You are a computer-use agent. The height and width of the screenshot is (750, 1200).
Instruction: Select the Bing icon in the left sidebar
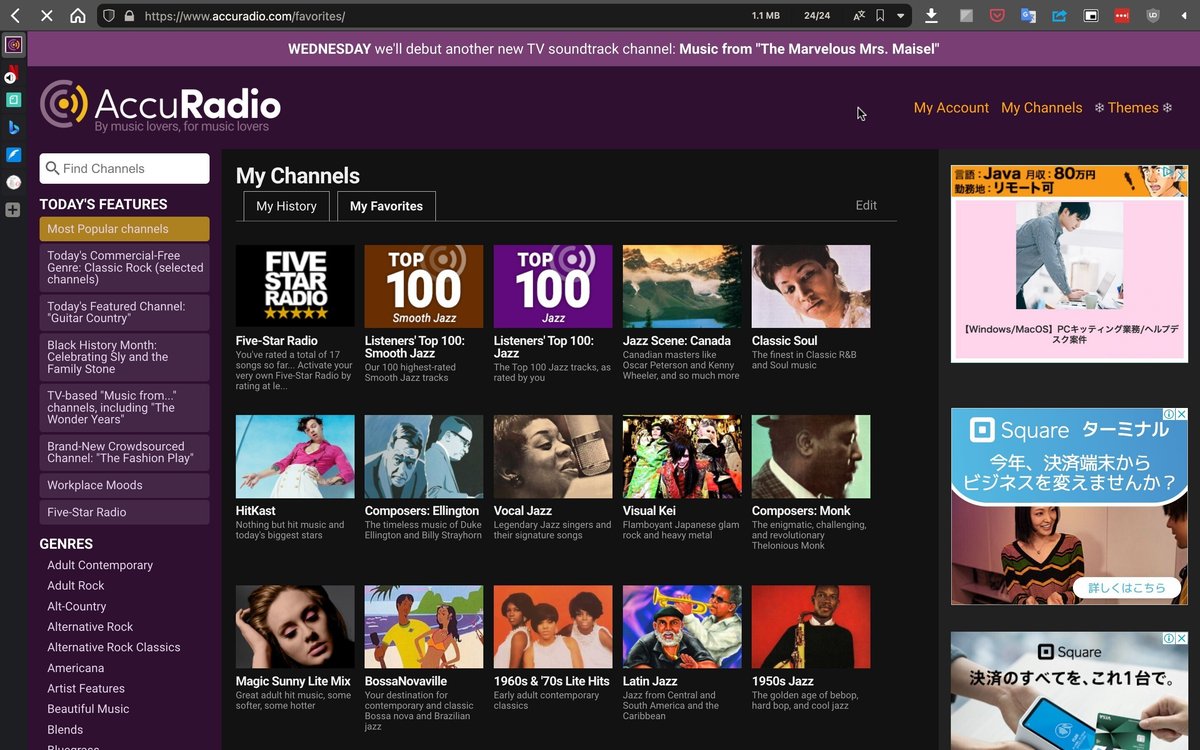coord(14,127)
